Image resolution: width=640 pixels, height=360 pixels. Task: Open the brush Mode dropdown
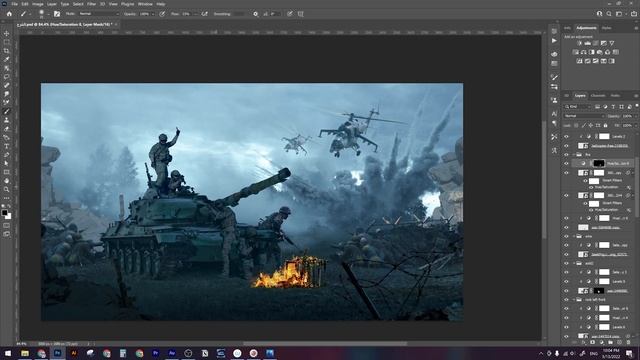pos(98,14)
